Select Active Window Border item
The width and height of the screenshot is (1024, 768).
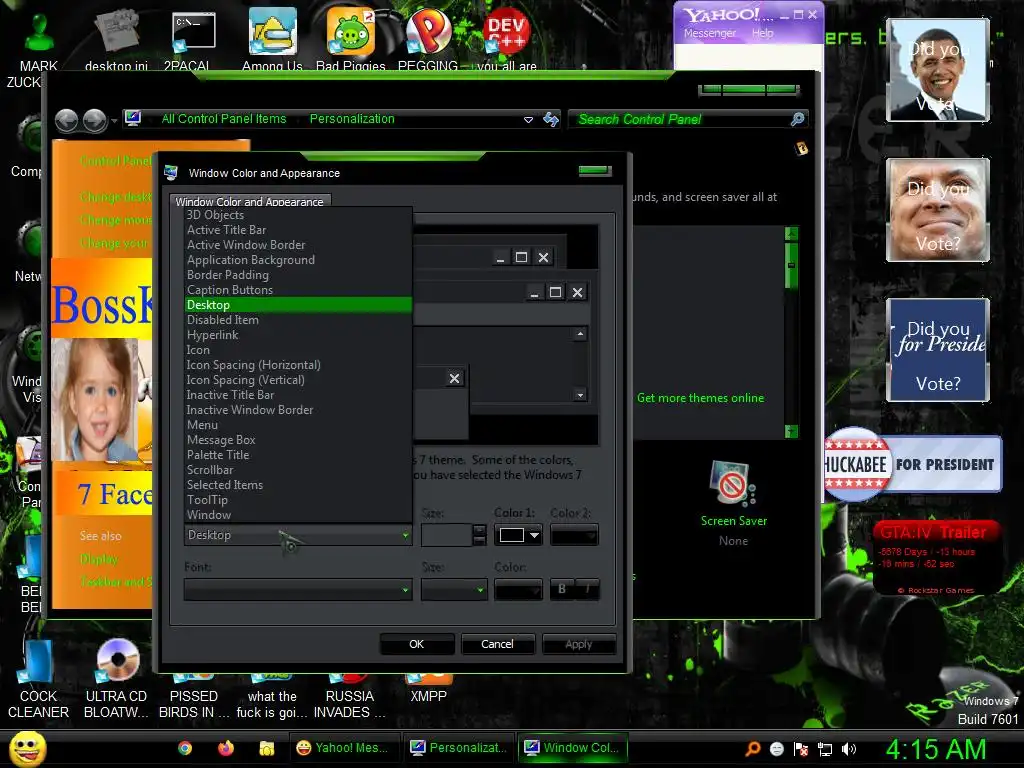pyautogui.click(x=298, y=245)
